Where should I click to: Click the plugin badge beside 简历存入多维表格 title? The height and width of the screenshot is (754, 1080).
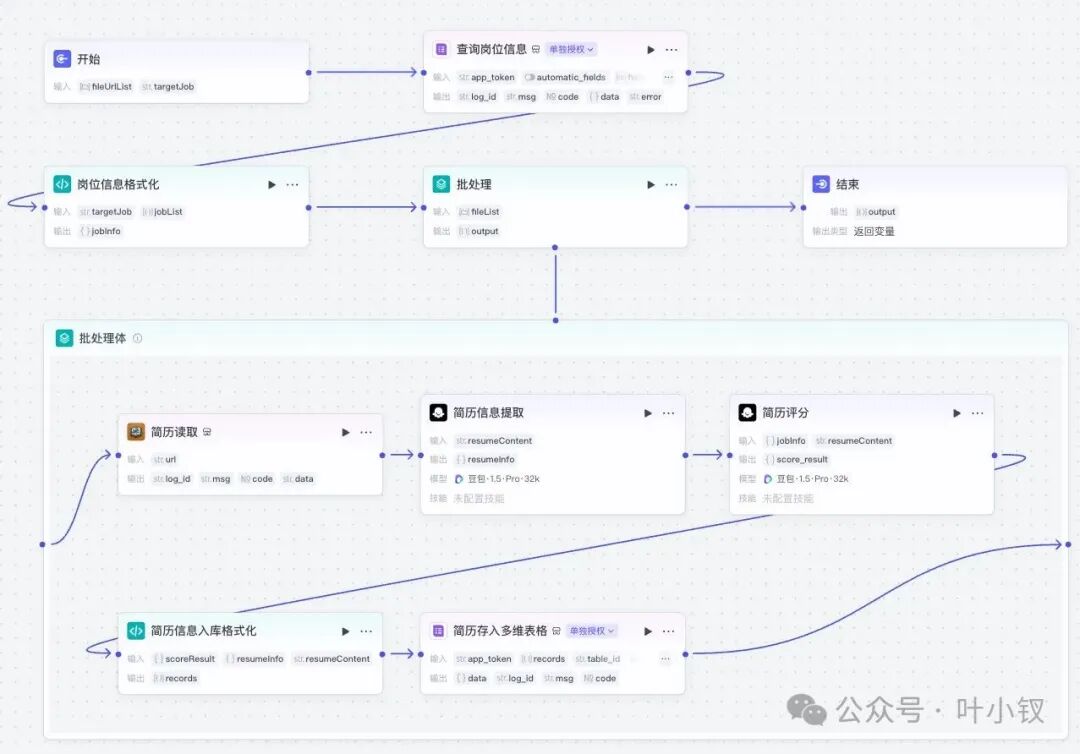pyautogui.click(x=557, y=631)
